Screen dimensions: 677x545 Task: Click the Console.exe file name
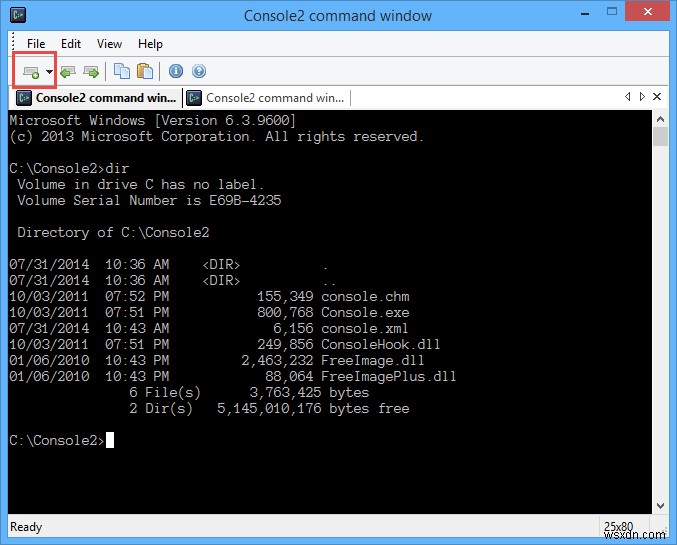(x=365, y=313)
